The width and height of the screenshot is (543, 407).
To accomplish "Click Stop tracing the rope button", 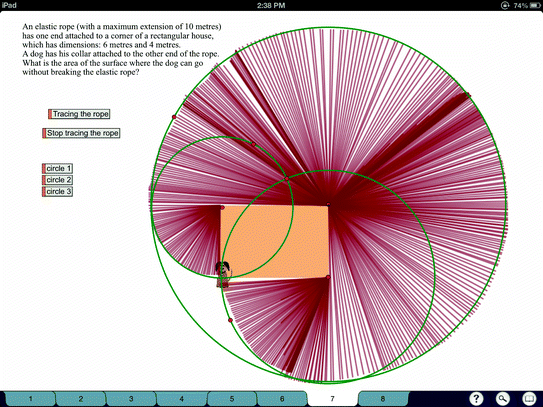I will coord(81,133).
